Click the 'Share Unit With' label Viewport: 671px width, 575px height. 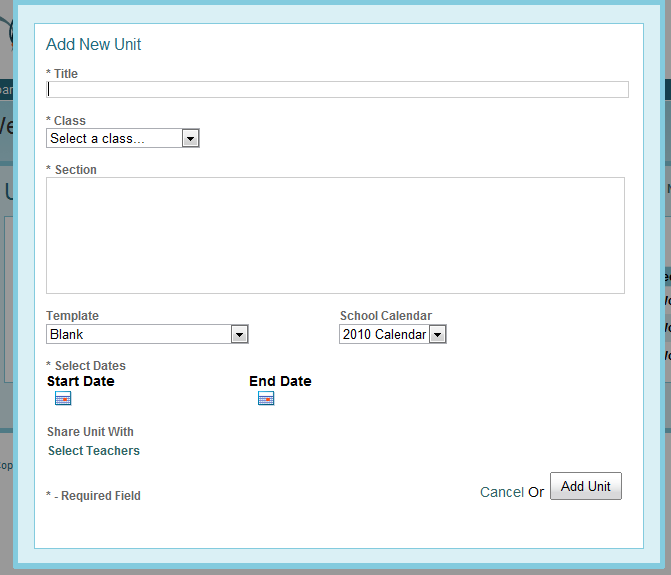(x=90, y=432)
